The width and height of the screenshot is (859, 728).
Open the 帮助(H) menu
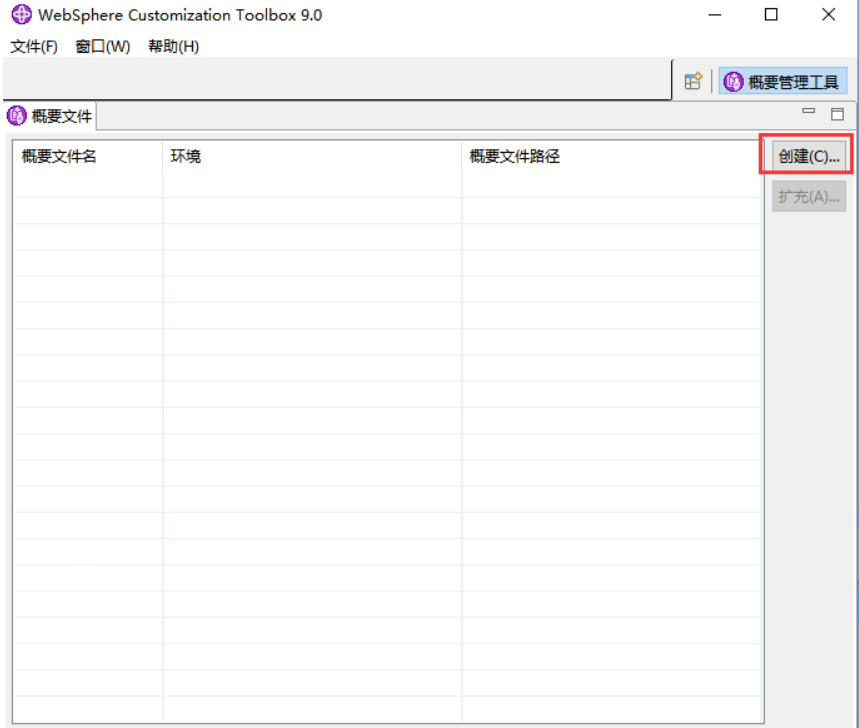point(173,47)
